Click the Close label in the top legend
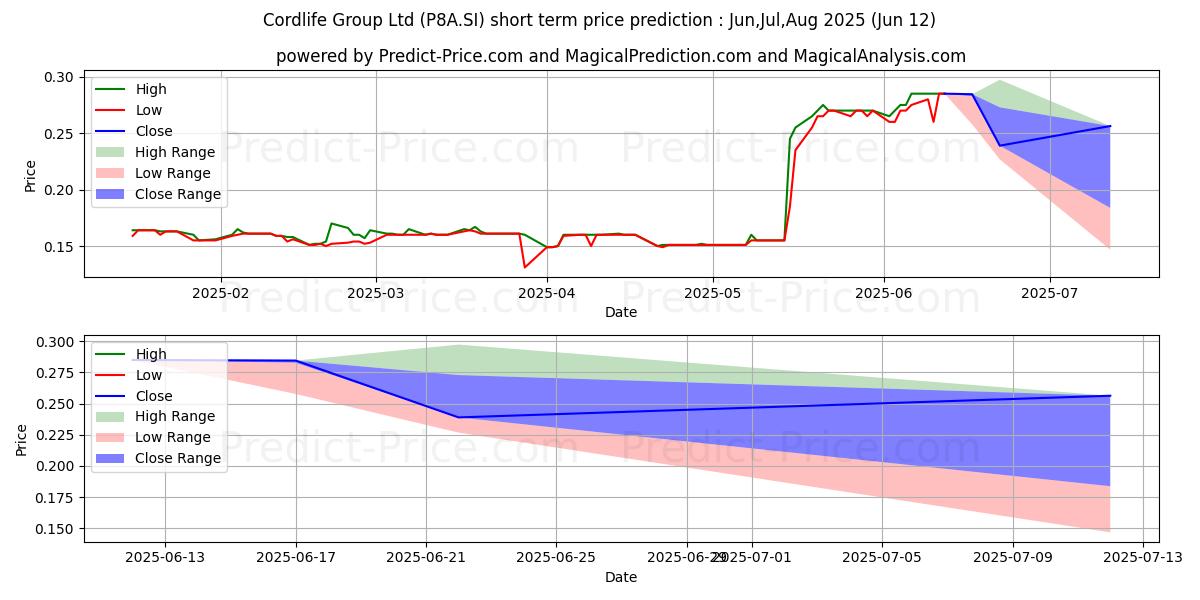The width and height of the screenshot is (1200, 600). point(153,131)
